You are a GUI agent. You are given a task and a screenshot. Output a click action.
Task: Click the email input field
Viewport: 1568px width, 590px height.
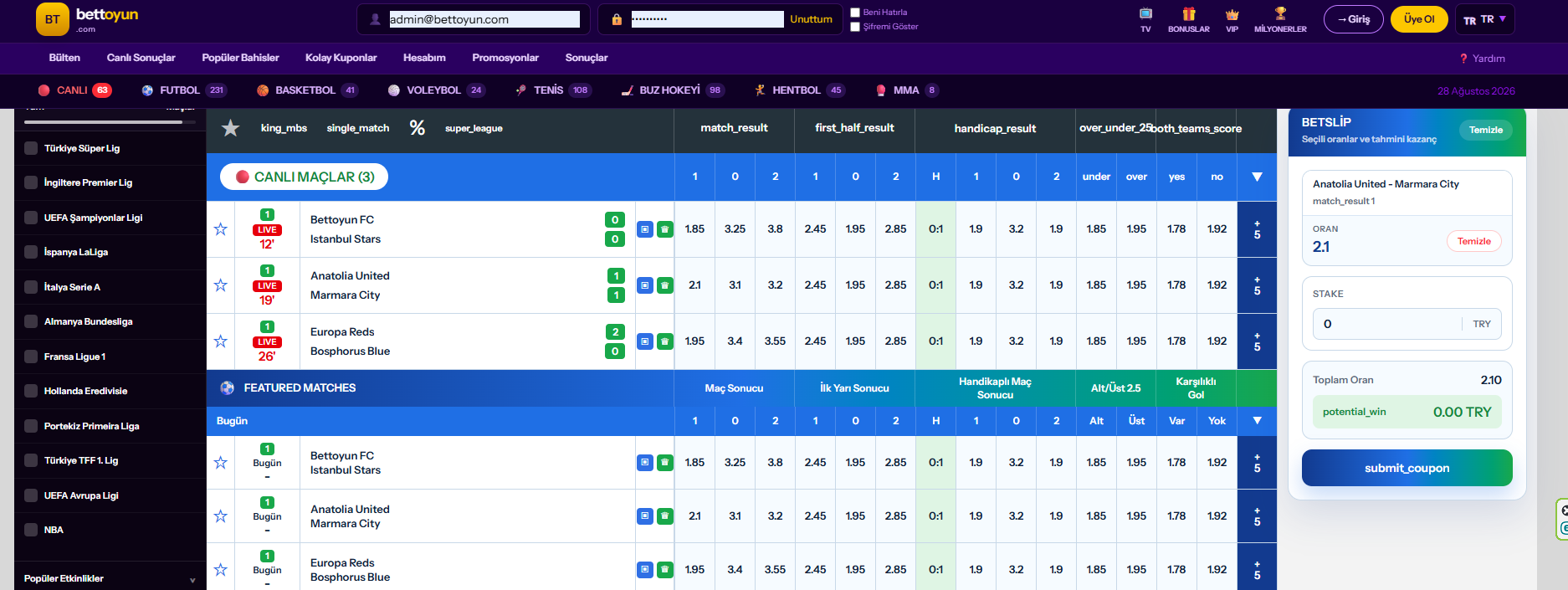click(484, 19)
